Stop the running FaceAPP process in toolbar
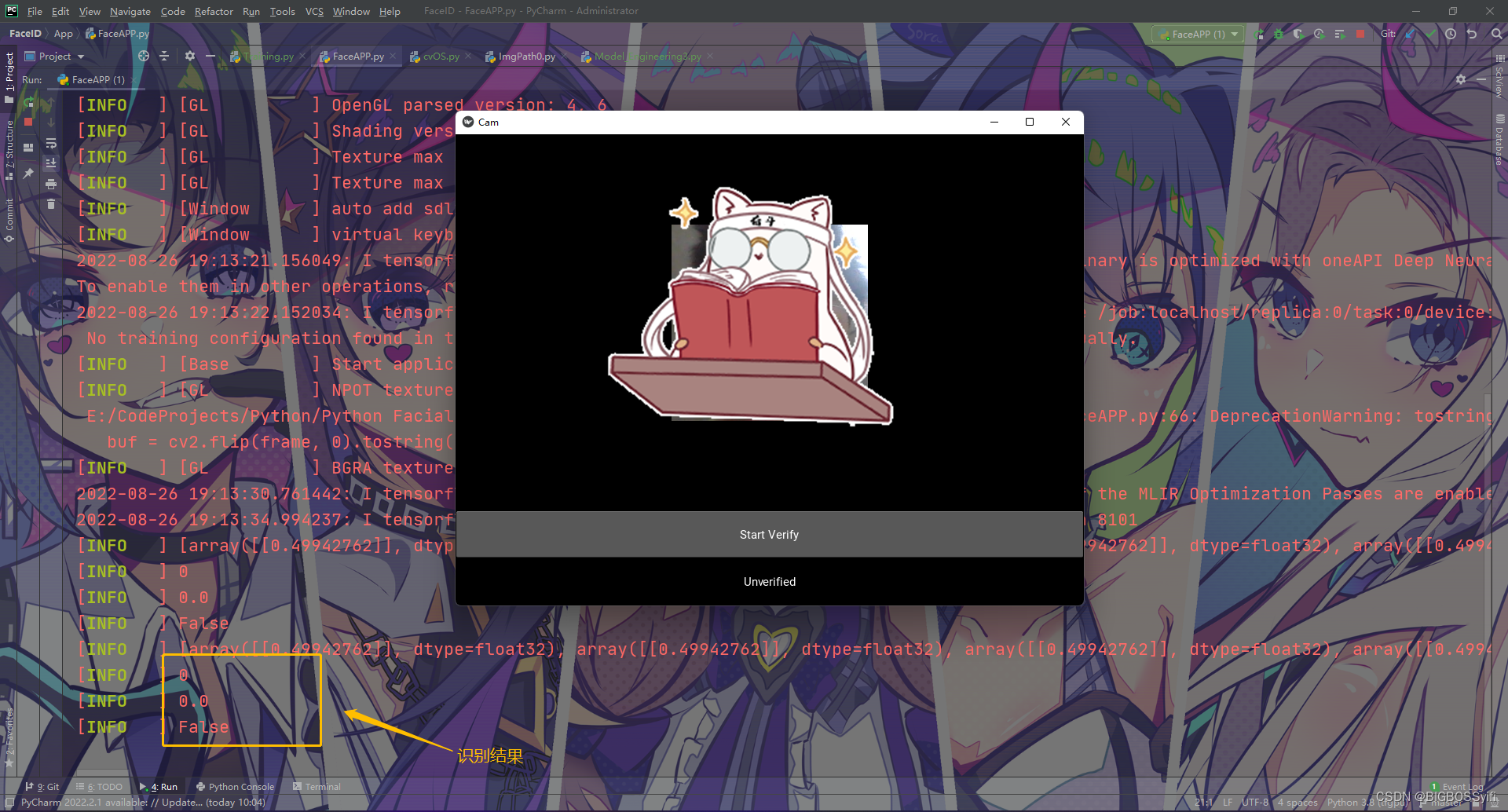1508x812 pixels. point(1360,34)
